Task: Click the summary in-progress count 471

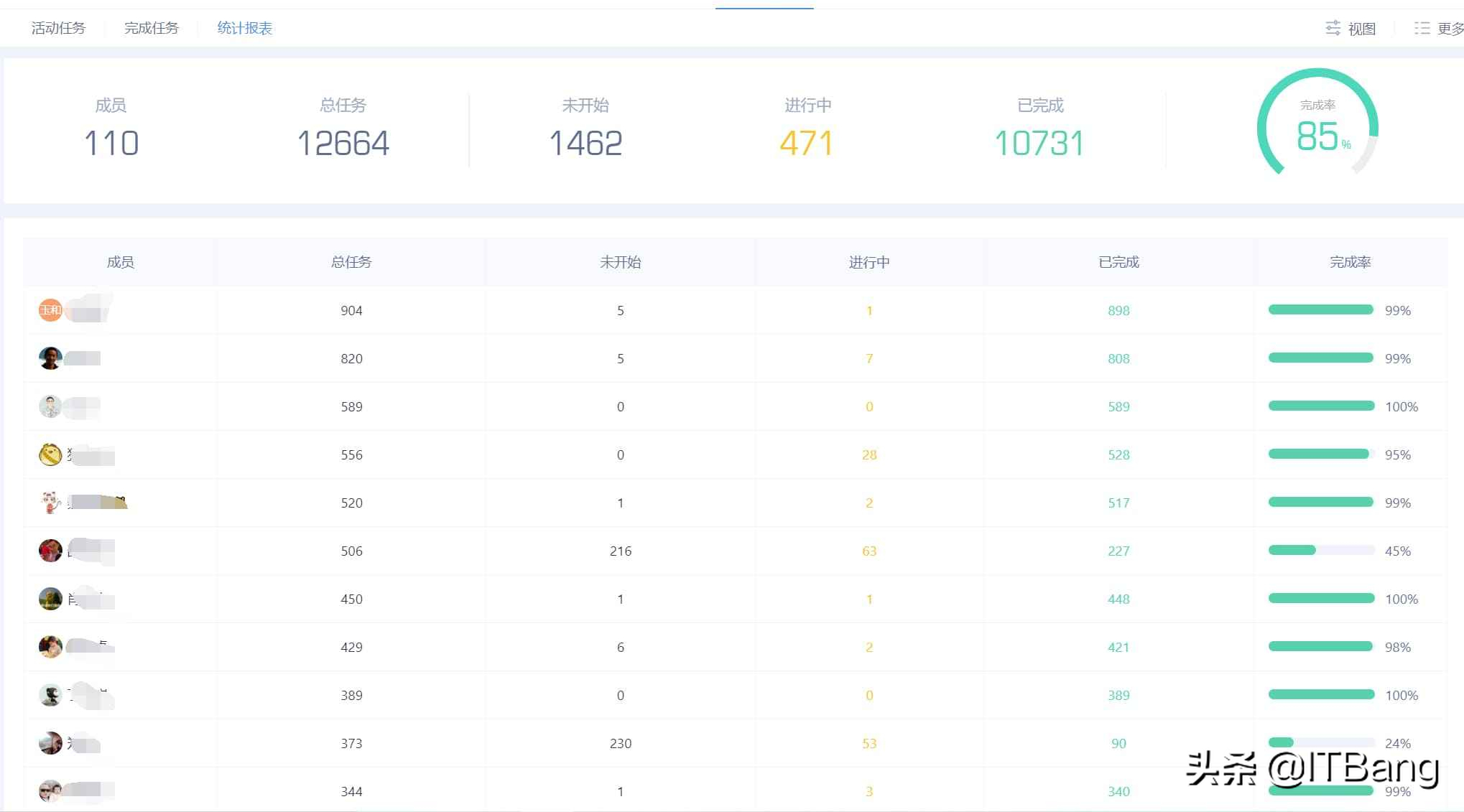Action: tap(807, 143)
